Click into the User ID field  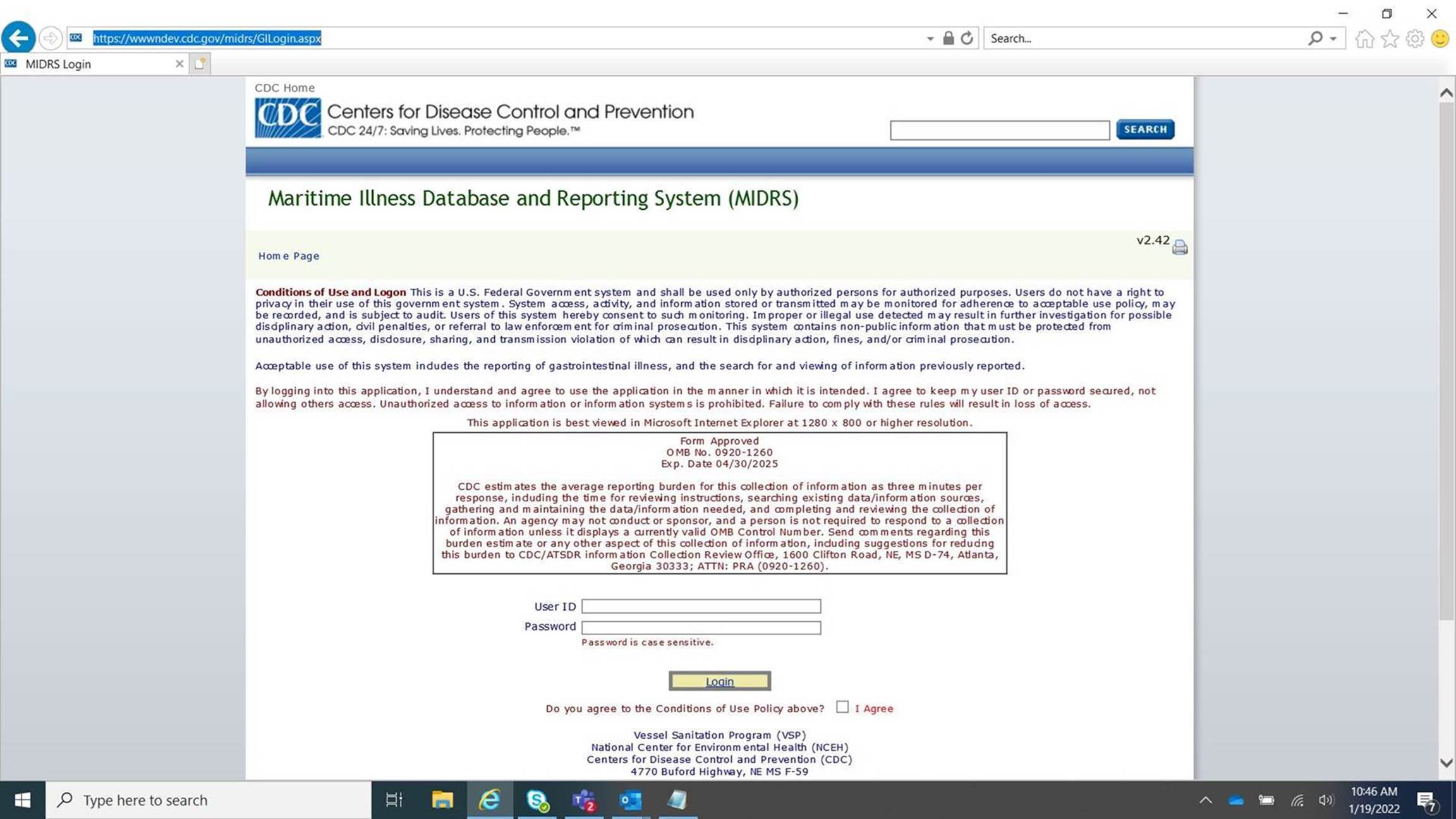tap(701, 606)
